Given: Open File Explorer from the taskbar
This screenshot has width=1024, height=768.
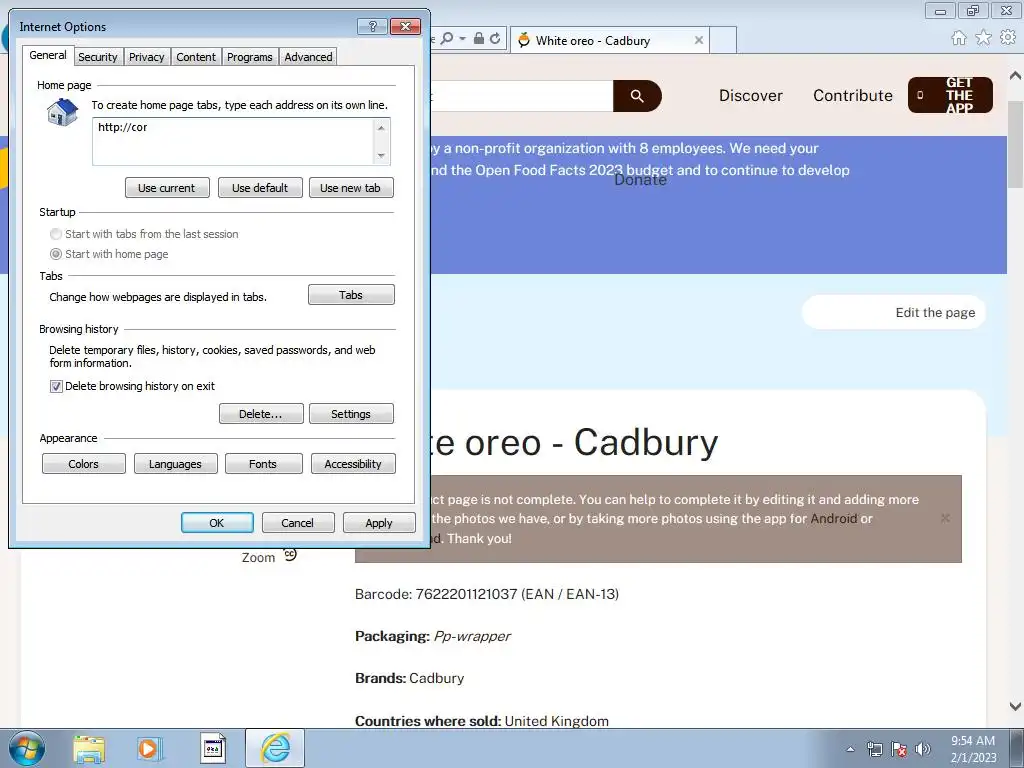Looking at the screenshot, I should [89, 749].
